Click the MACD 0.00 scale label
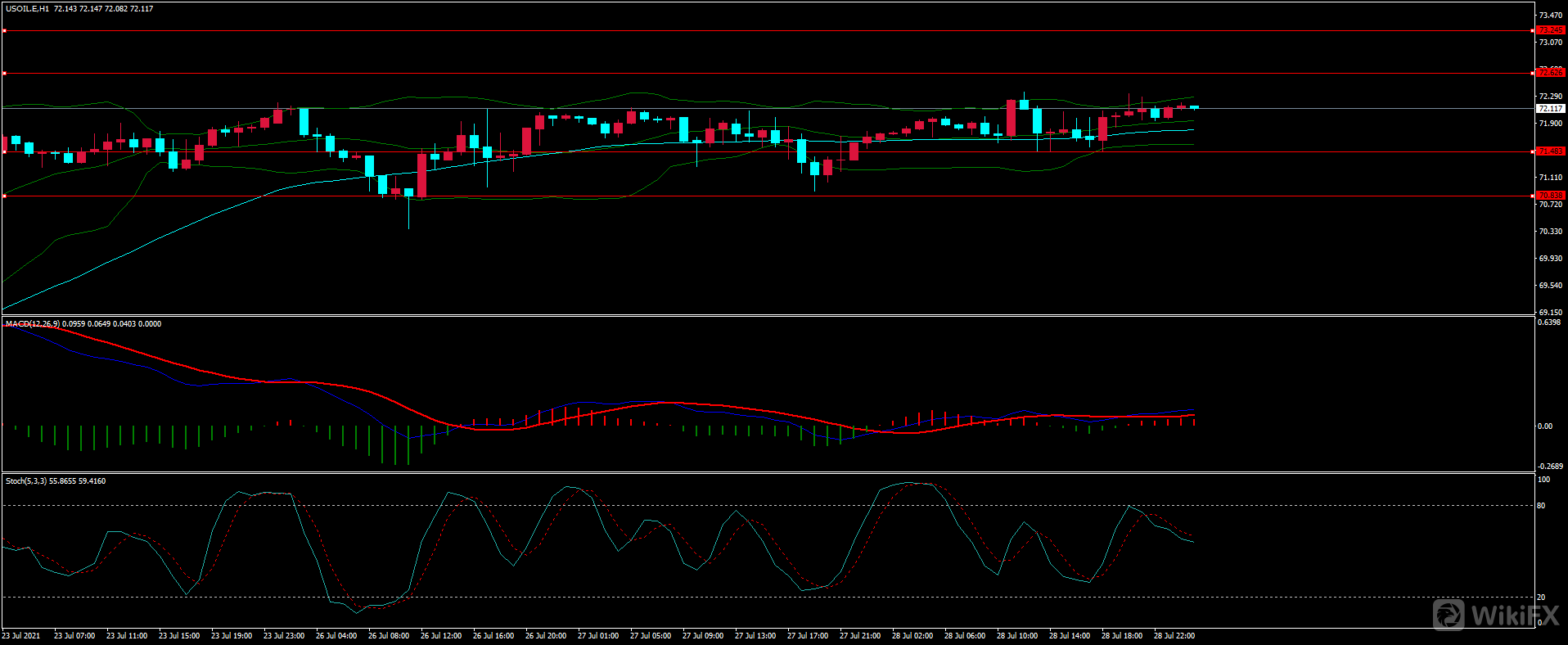The height and width of the screenshot is (645, 1568). [1544, 426]
